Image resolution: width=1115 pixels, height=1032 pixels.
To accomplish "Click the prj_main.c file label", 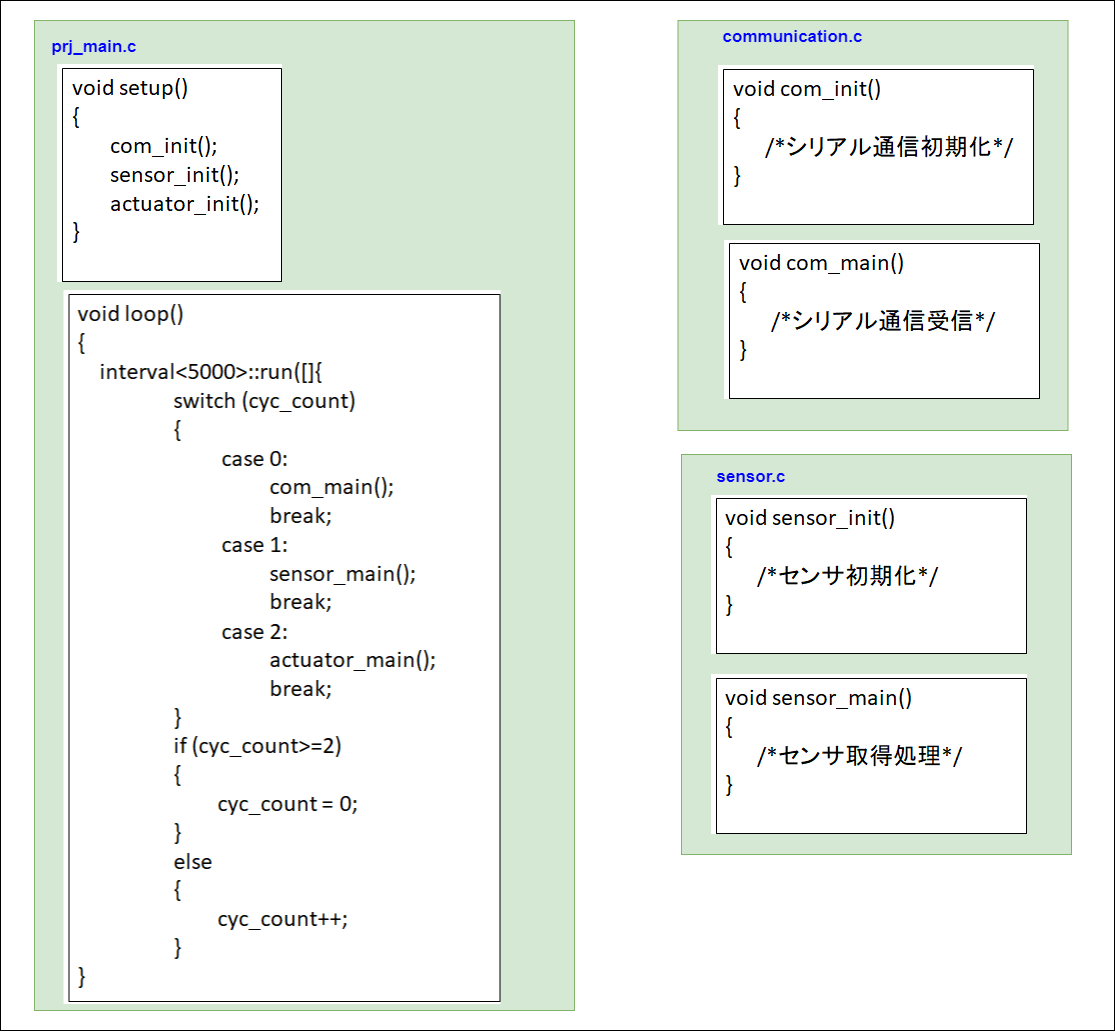I will [93, 47].
